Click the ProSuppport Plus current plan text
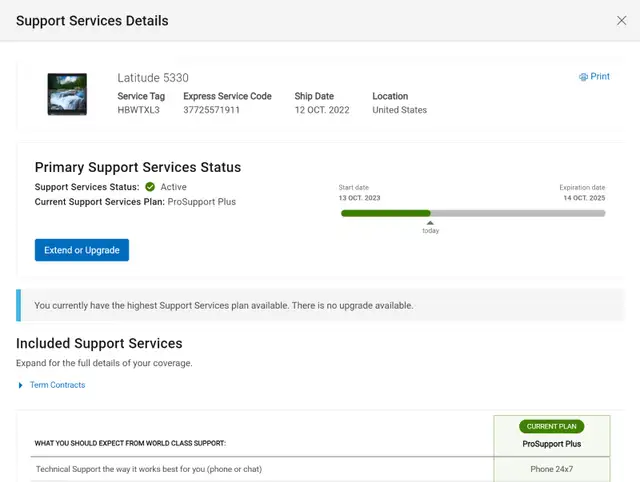The width and height of the screenshot is (640, 482). [202, 202]
